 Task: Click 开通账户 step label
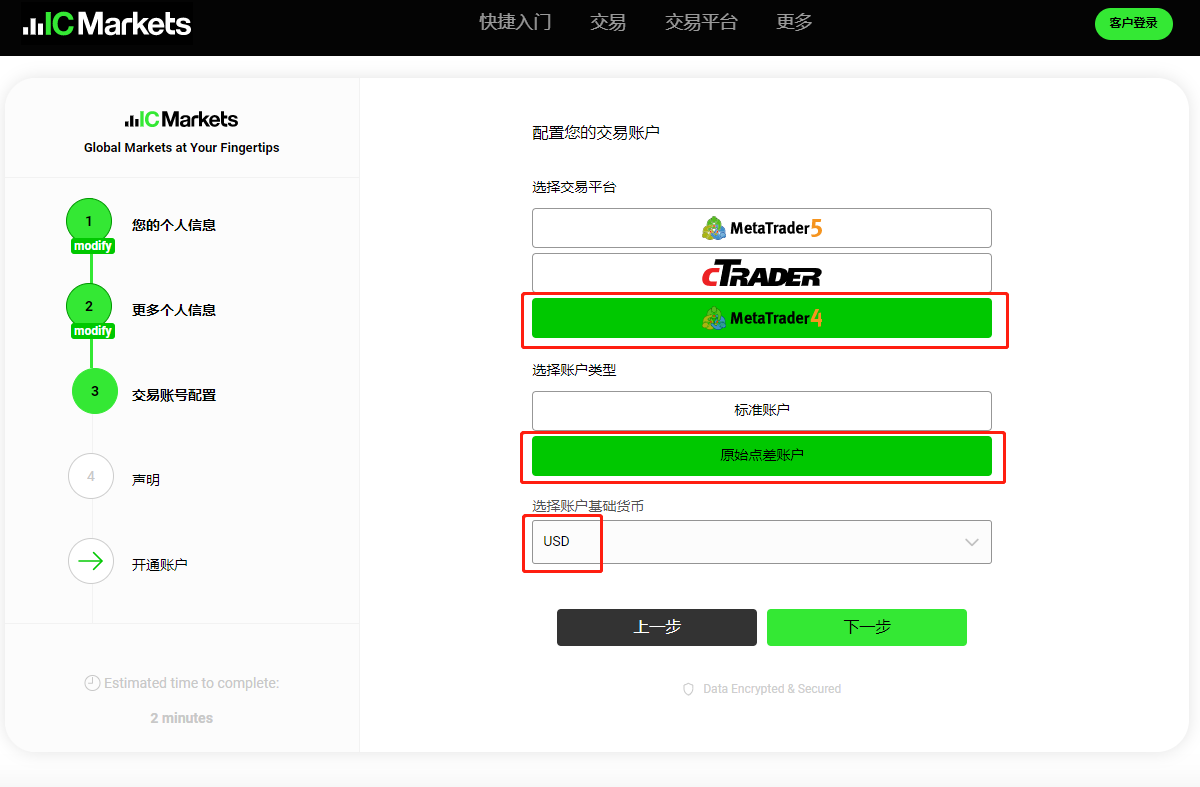[160, 564]
